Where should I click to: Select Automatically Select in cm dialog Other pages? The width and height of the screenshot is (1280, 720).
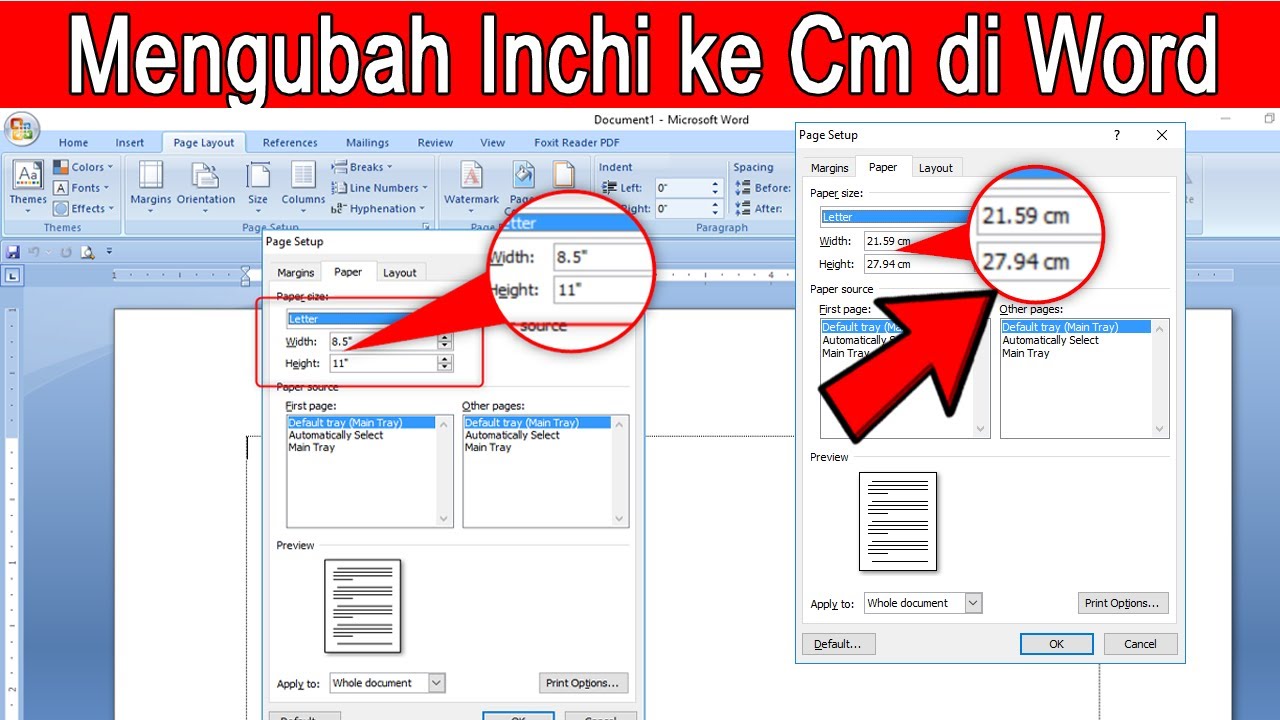coord(1050,340)
